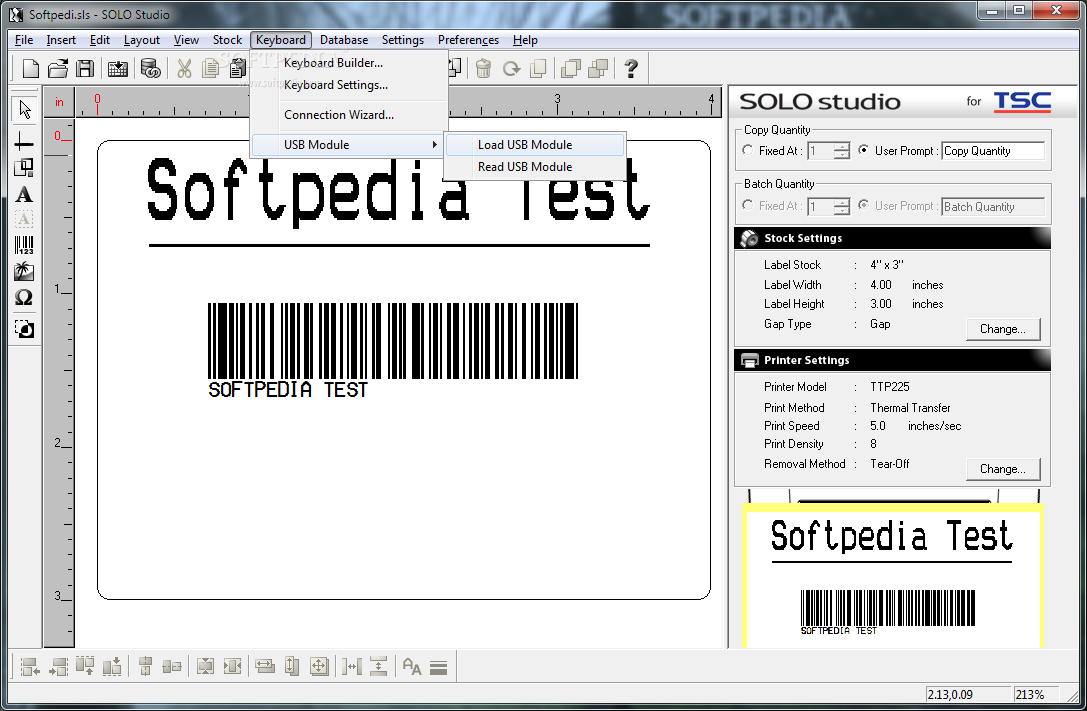This screenshot has width=1087, height=711.
Task: Open the Layout menu
Action: (141, 40)
